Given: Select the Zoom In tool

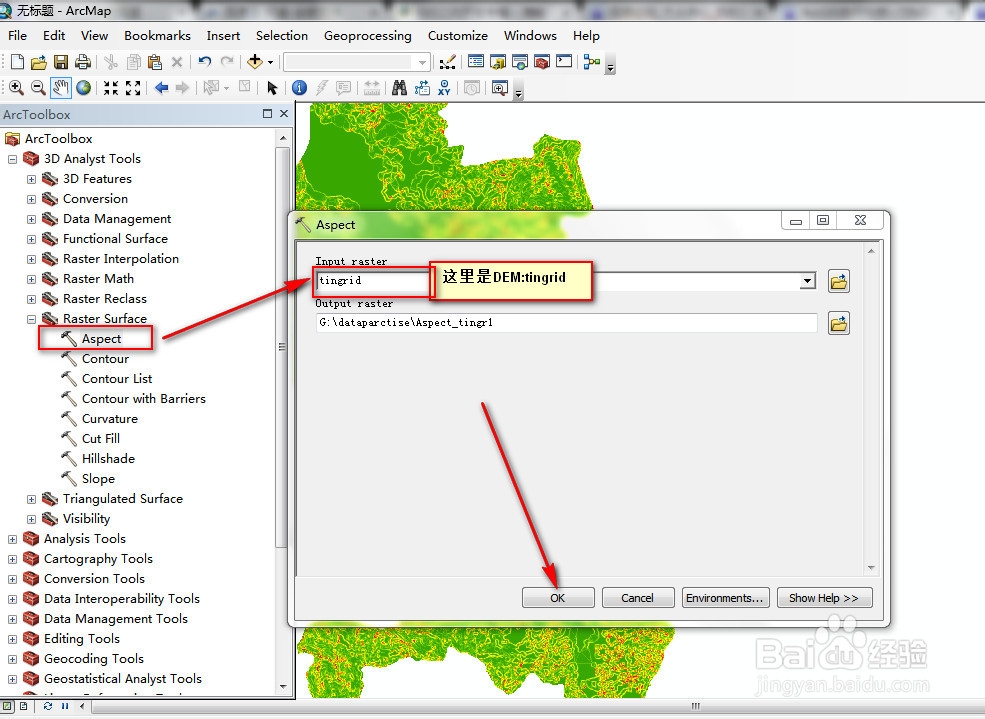Looking at the screenshot, I should click(16, 88).
